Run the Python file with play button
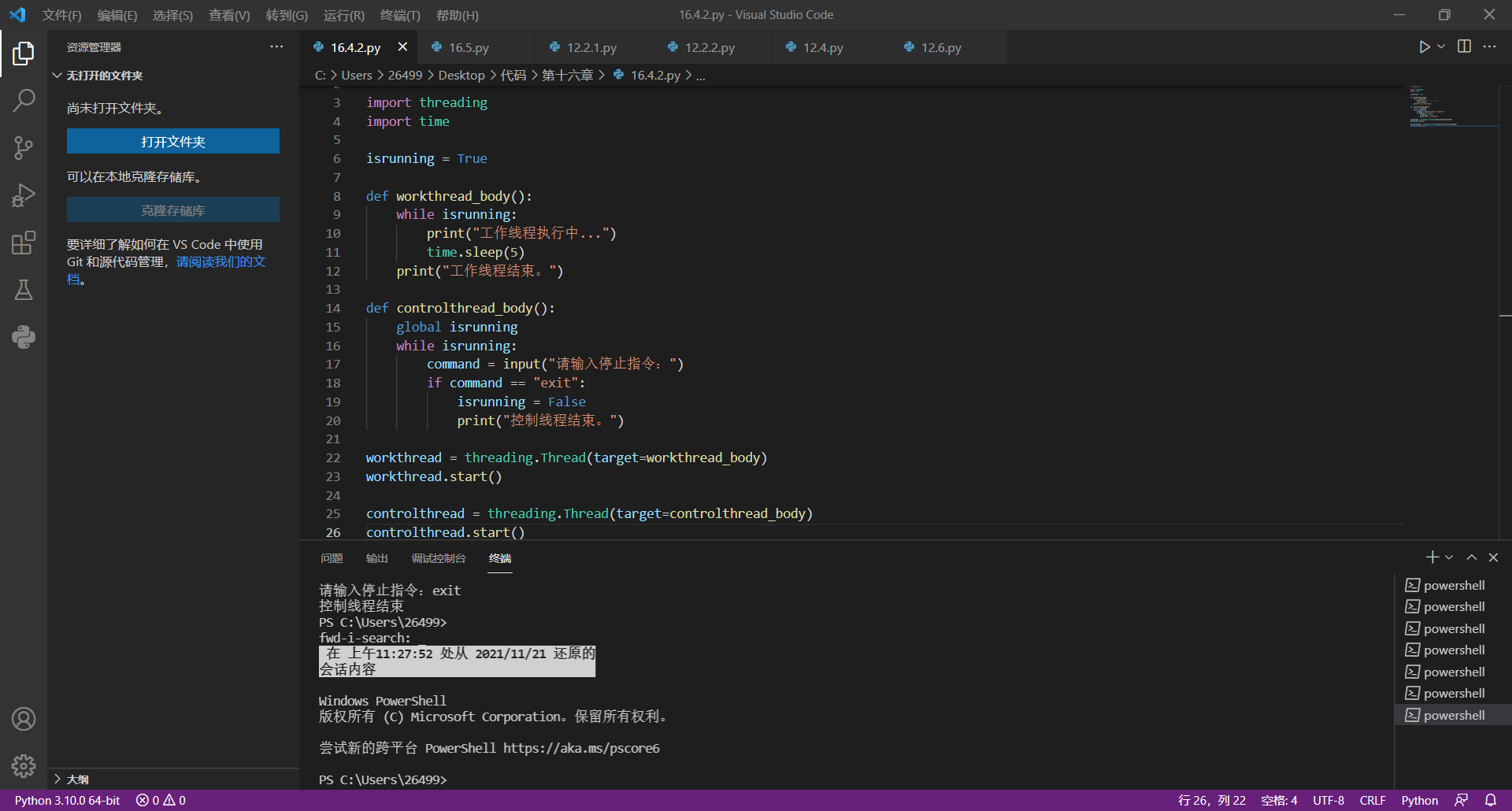Viewport: 1512px width, 811px height. coord(1424,47)
